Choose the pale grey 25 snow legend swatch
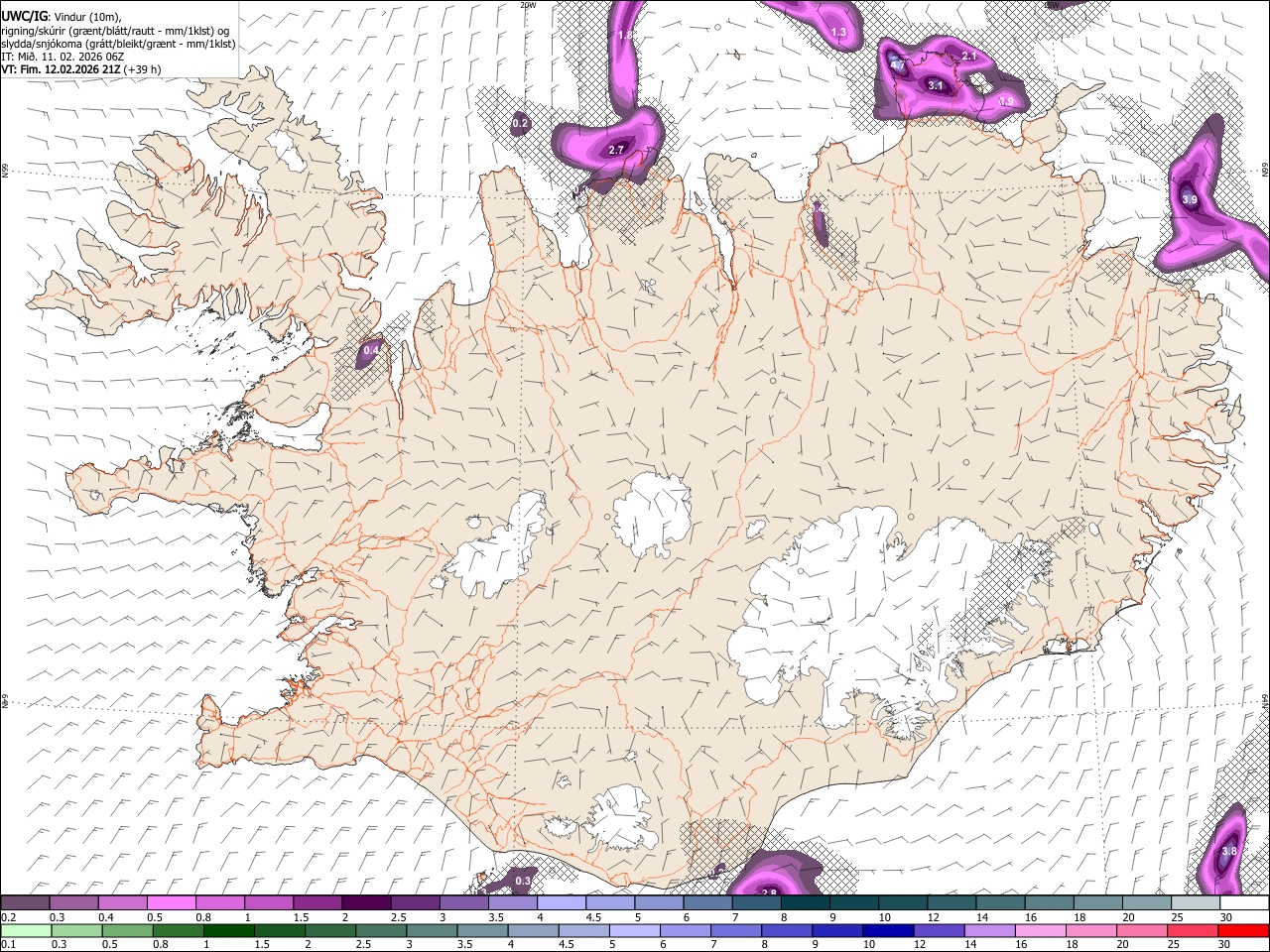This screenshot has width=1270, height=952. [x=1195, y=902]
